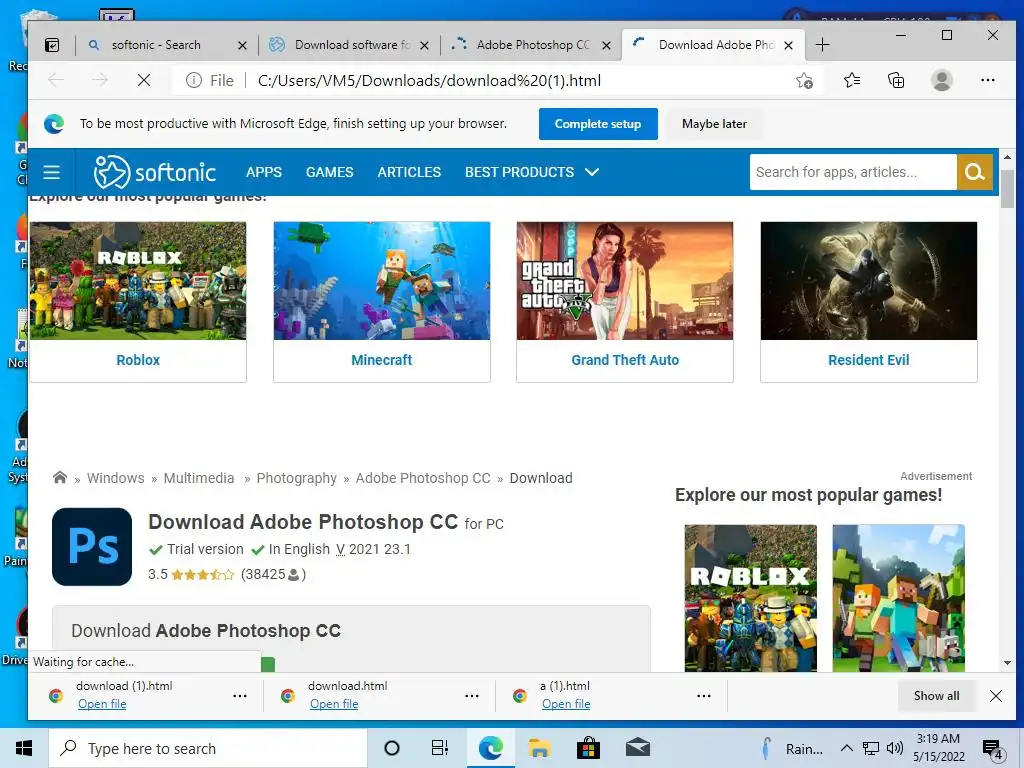This screenshot has width=1024, height=768.
Task: Open the Grand Theft Auto thumbnail
Action: pyautogui.click(x=625, y=280)
